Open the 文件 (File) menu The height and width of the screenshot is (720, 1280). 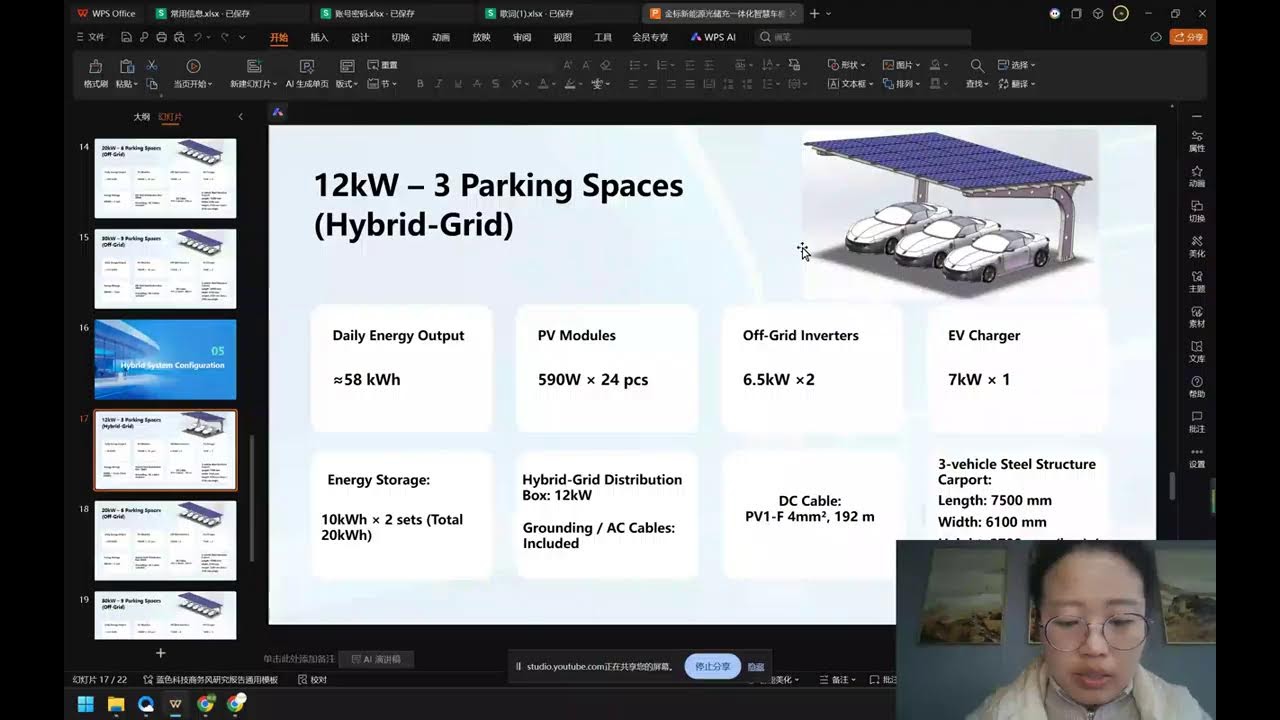click(x=90, y=37)
